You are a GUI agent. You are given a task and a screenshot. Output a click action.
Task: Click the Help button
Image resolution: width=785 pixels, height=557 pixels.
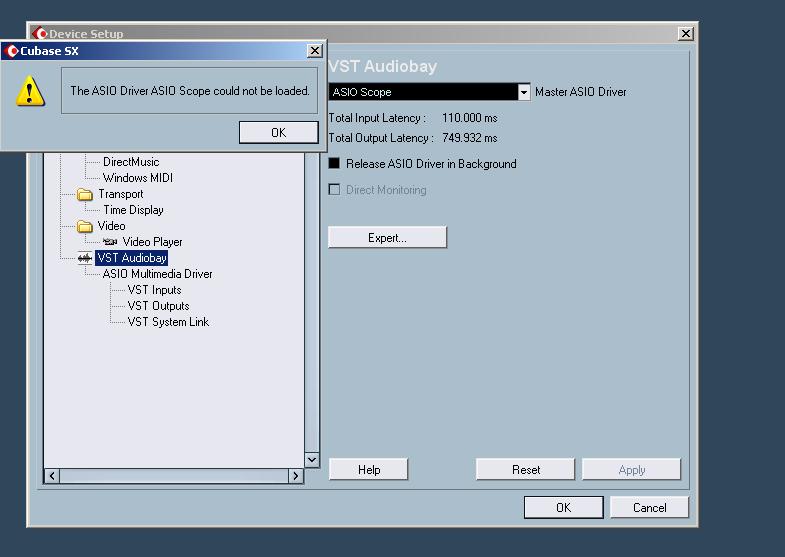pyautogui.click(x=368, y=469)
